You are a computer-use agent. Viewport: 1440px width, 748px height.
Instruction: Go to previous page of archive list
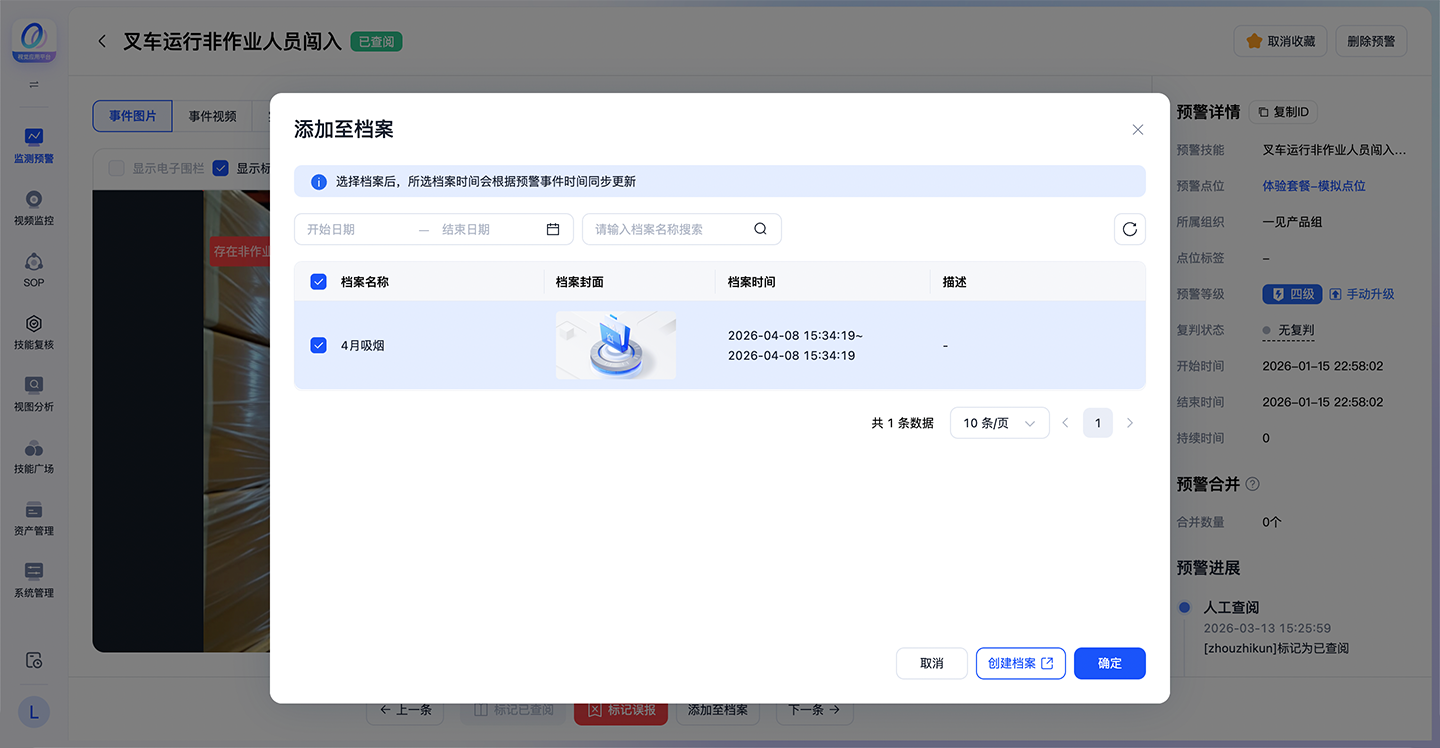(1065, 423)
